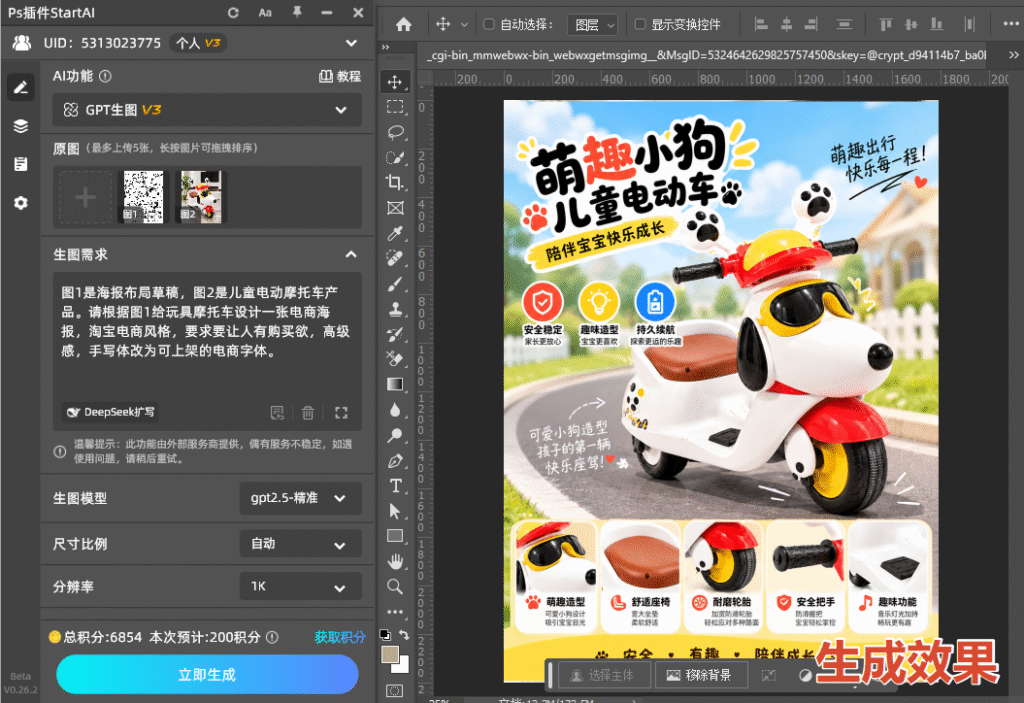
Task: Open the layers section in StartAI sidebar
Action: click(x=21, y=125)
